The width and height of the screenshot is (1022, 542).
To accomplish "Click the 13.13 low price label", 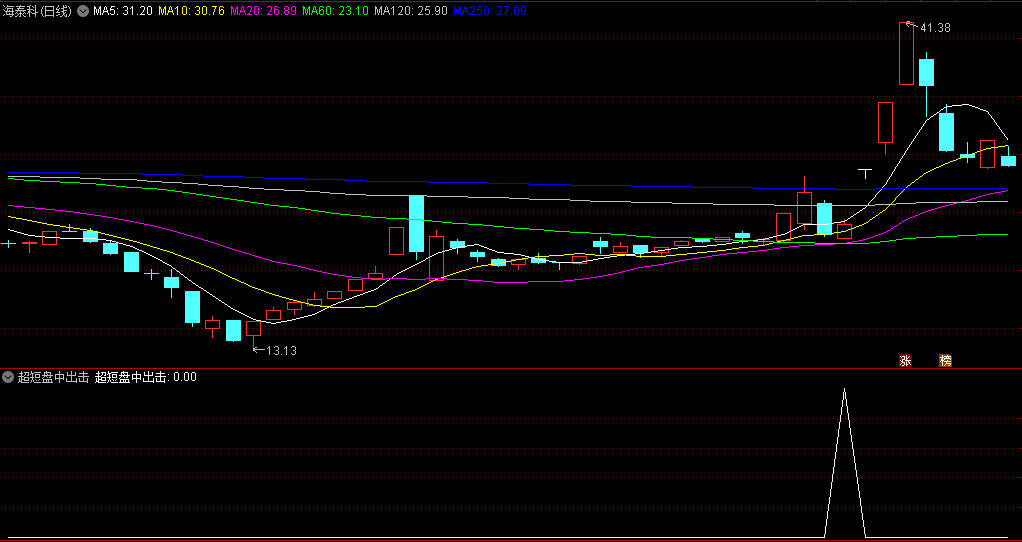I will pyautogui.click(x=282, y=350).
